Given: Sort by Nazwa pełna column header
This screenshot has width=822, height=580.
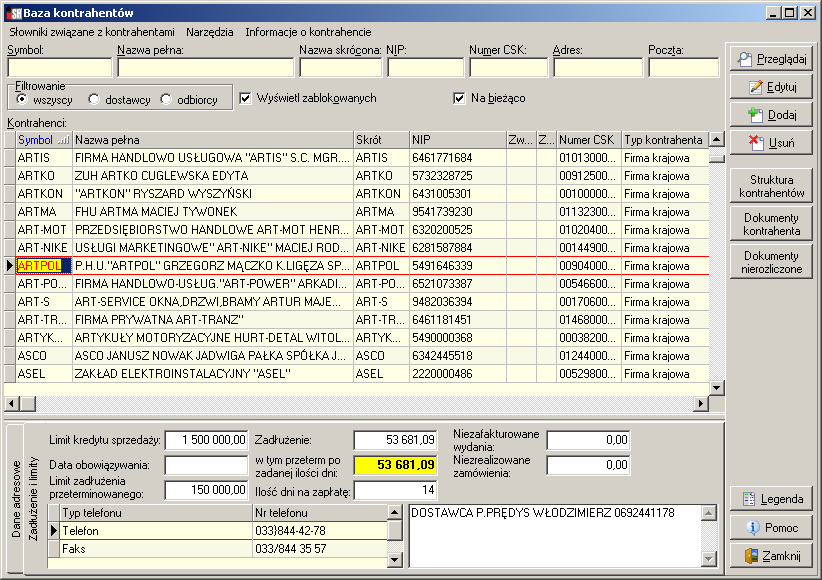Looking at the screenshot, I should click(x=213, y=140).
